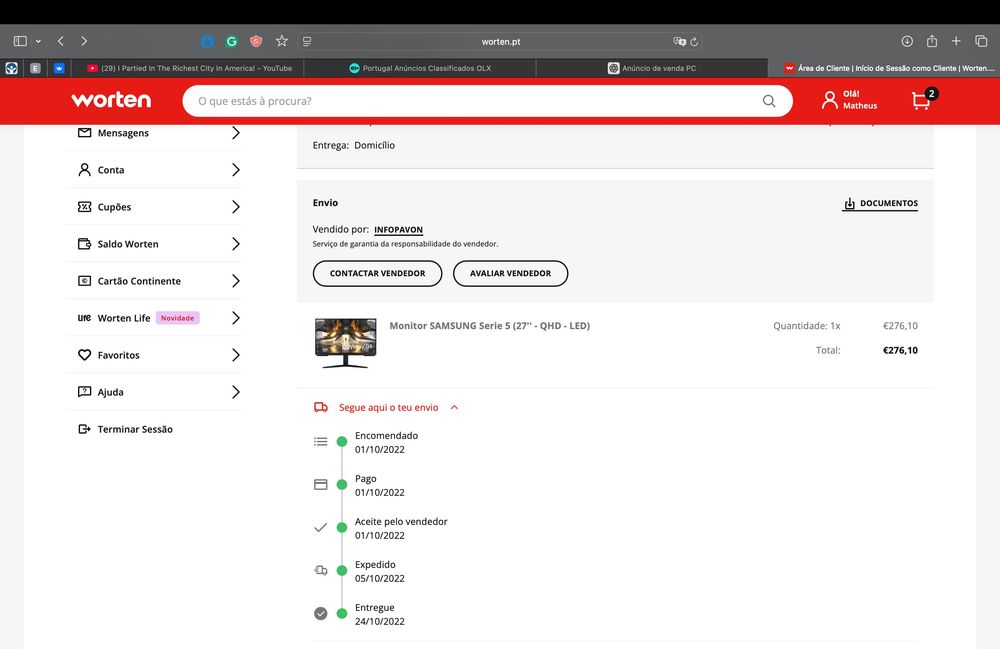Open Mensagens in the sidebar
Viewport: 1000px width, 649px height.
(x=123, y=133)
